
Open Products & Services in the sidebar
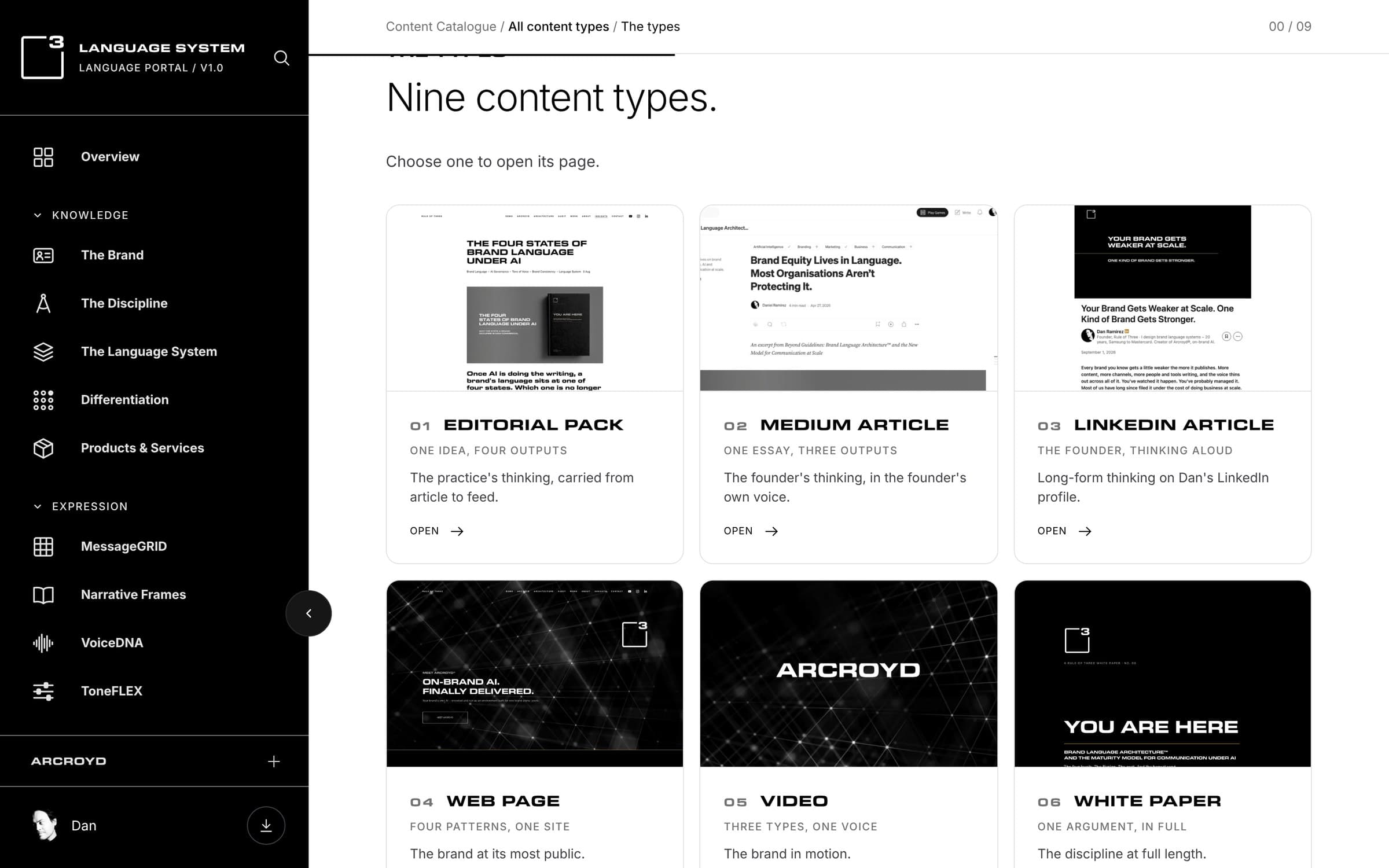tap(142, 448)
